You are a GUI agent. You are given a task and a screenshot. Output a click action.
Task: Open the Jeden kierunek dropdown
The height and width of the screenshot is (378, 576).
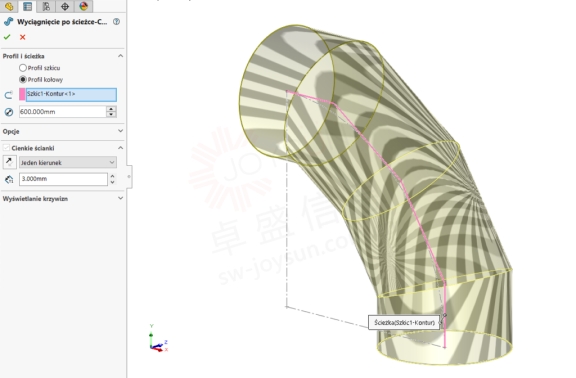coord(68,162)
